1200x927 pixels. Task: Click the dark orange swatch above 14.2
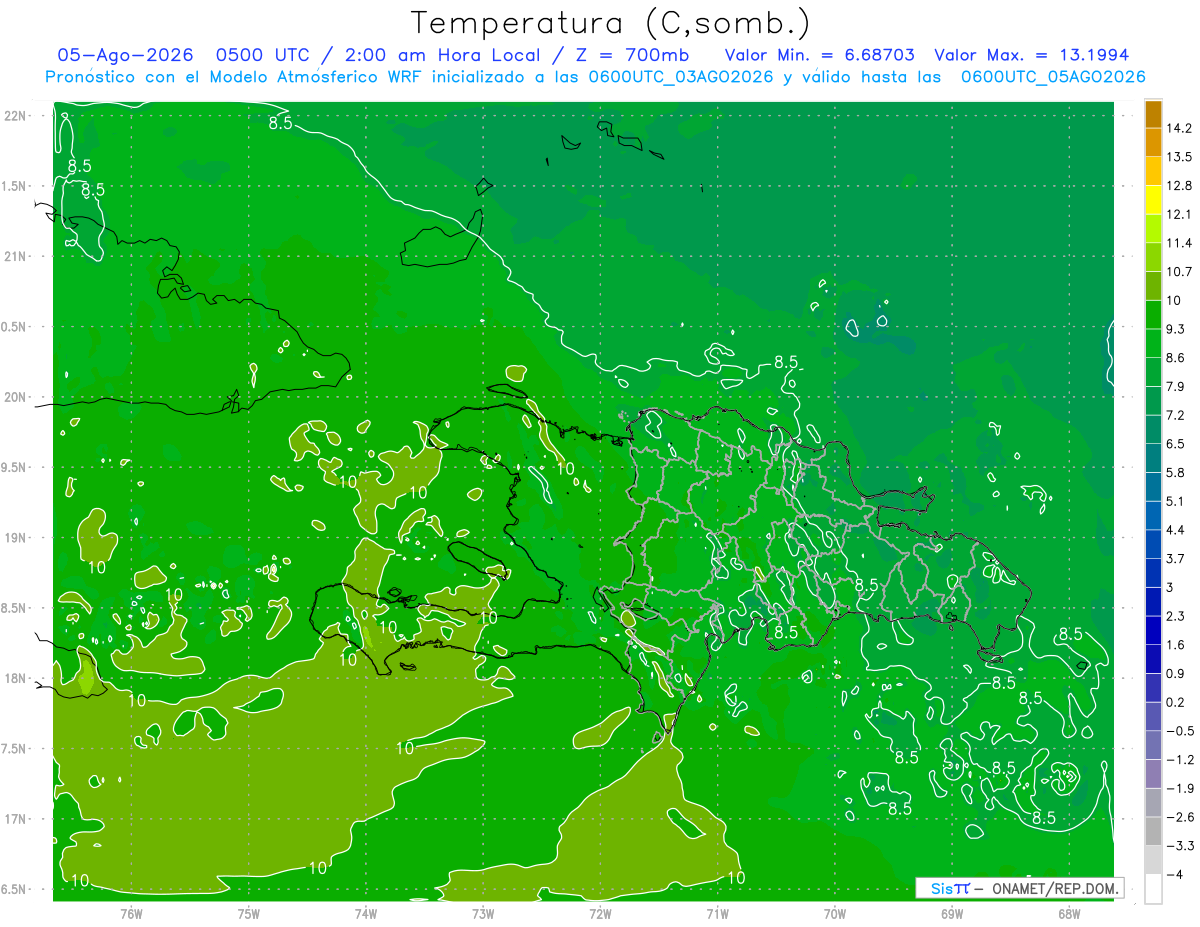(x=1153, y=114)
